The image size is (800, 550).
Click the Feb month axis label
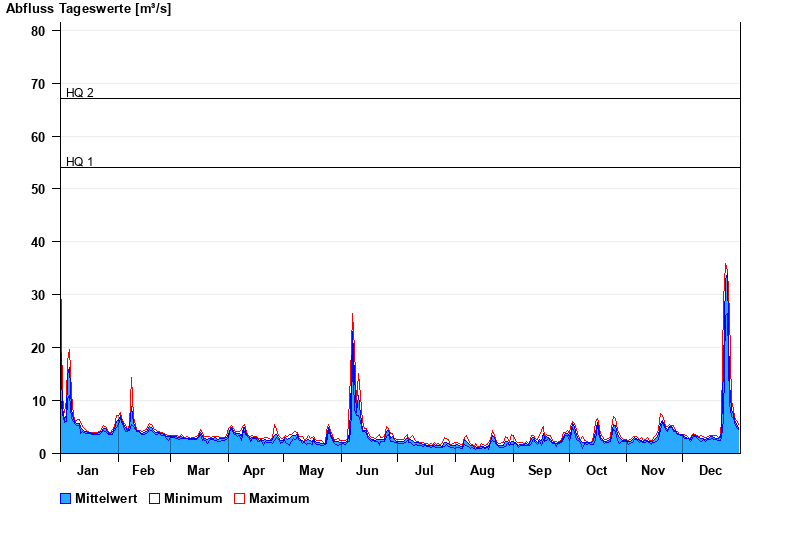click(x=144, y=471)
